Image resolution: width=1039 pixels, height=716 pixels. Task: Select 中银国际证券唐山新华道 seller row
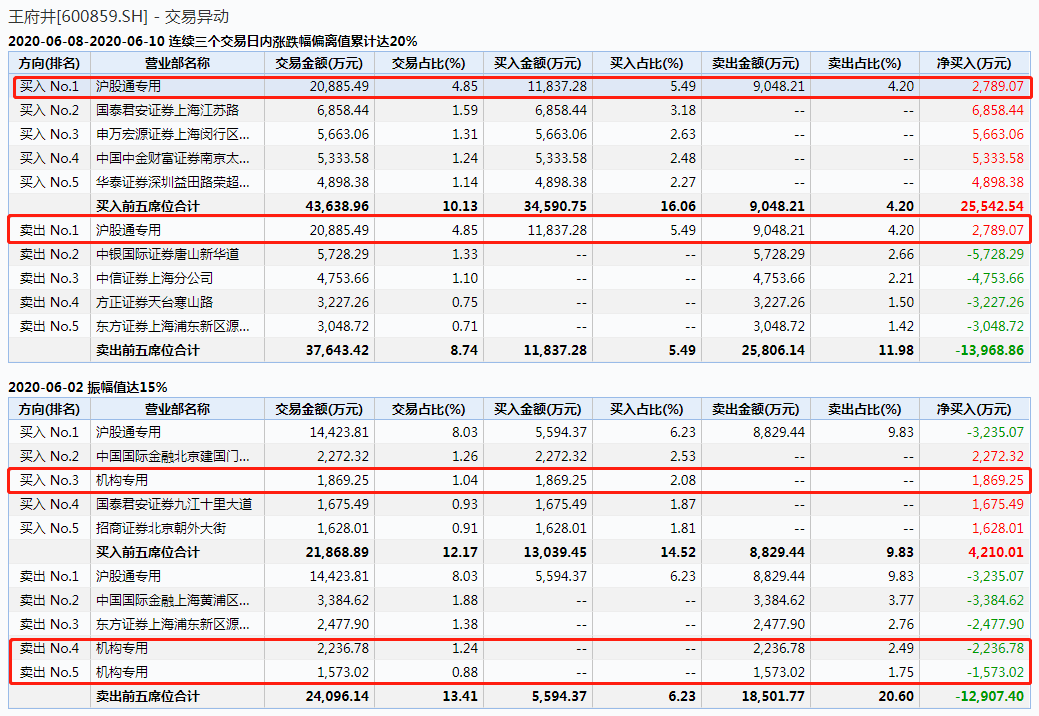coord(166,254)
